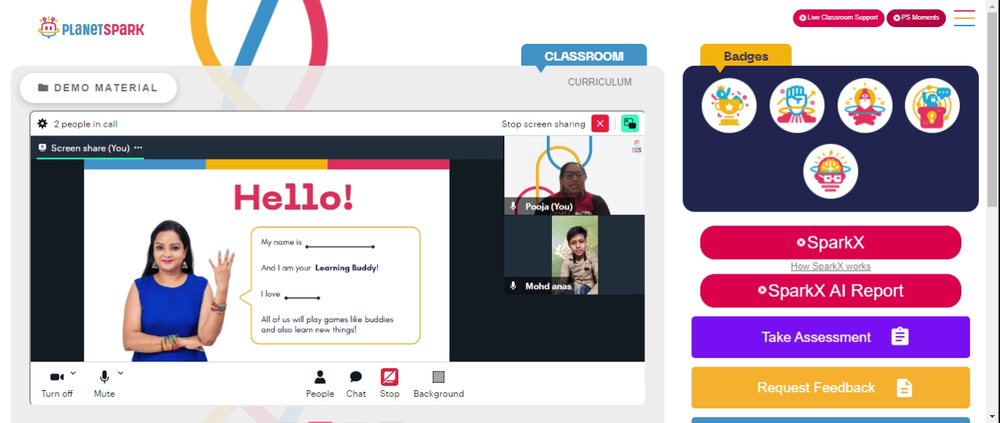Open screen share options ellipsis
The image size is (1000, 423).
138,148
